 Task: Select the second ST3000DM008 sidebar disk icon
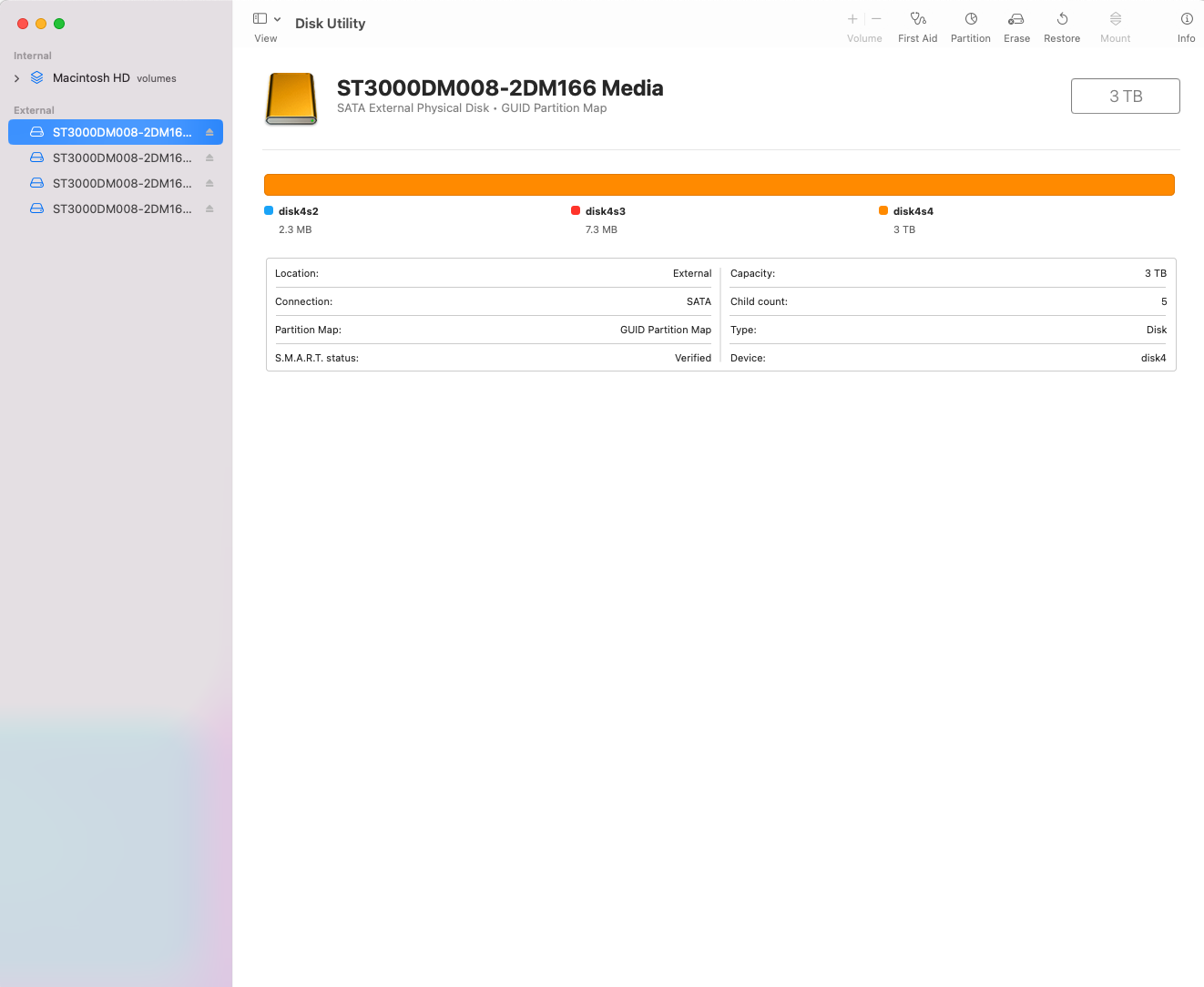click(37, 158)
